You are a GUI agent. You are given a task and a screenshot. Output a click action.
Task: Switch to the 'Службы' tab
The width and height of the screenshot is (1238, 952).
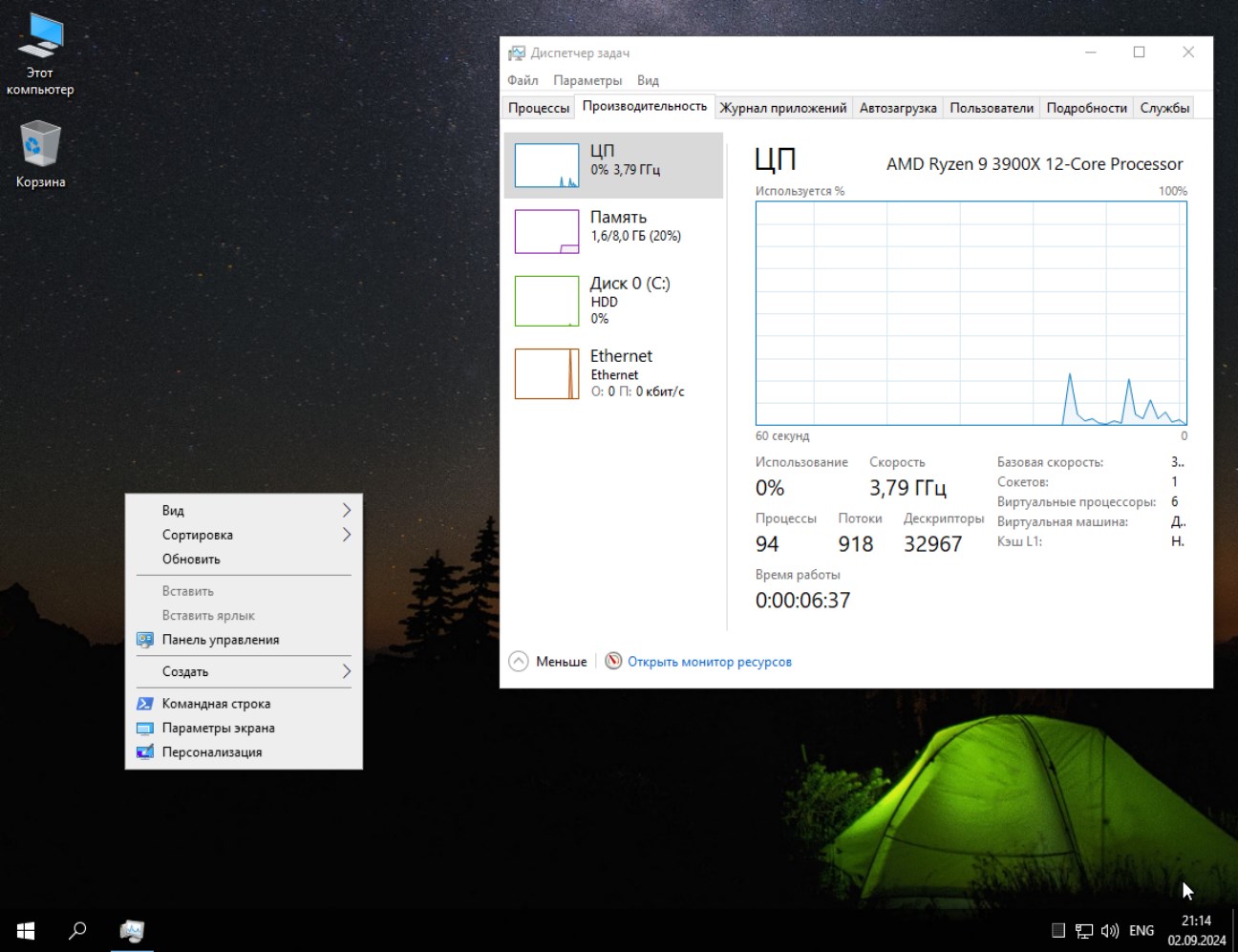(x=1164, y=108)
